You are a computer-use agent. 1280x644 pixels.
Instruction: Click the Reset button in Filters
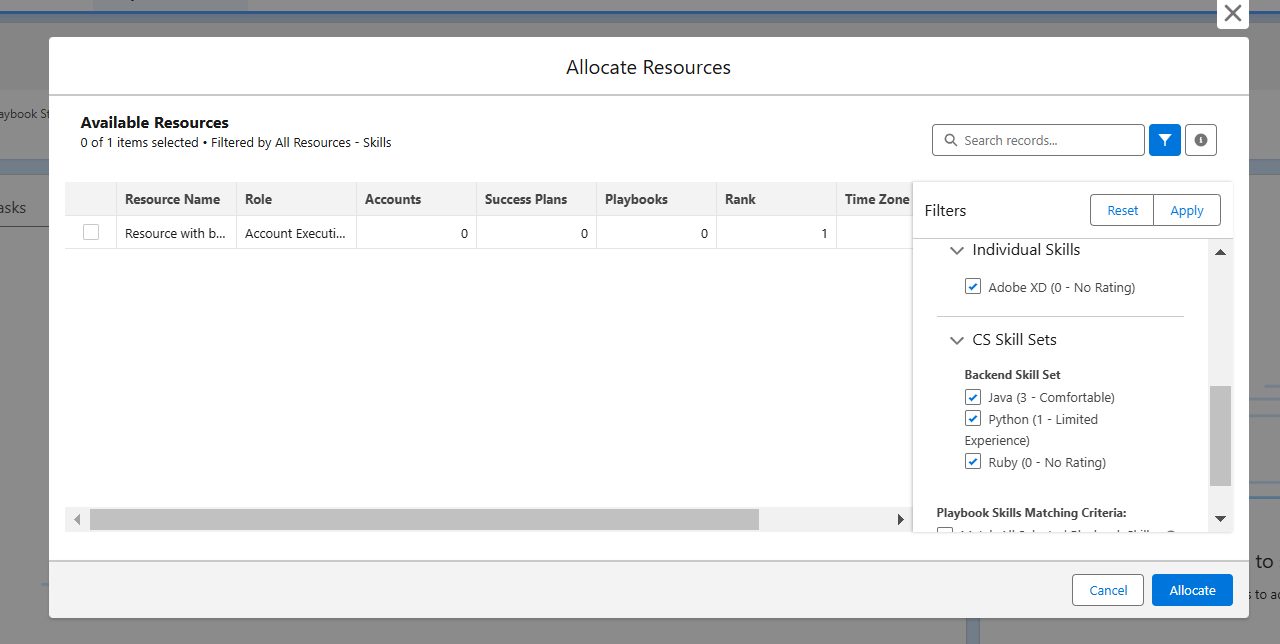point(1122,210)
